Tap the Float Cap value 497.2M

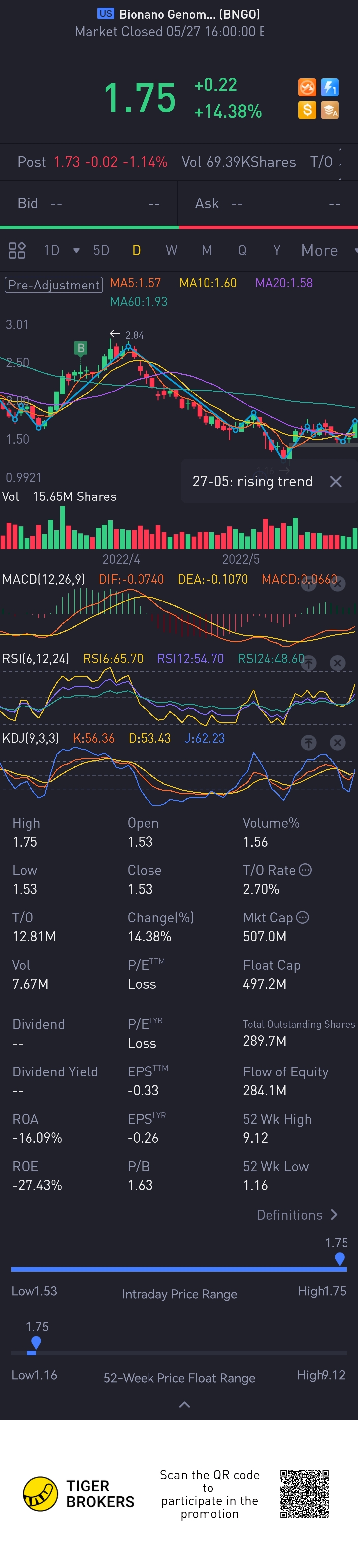(x=264, y=984)
